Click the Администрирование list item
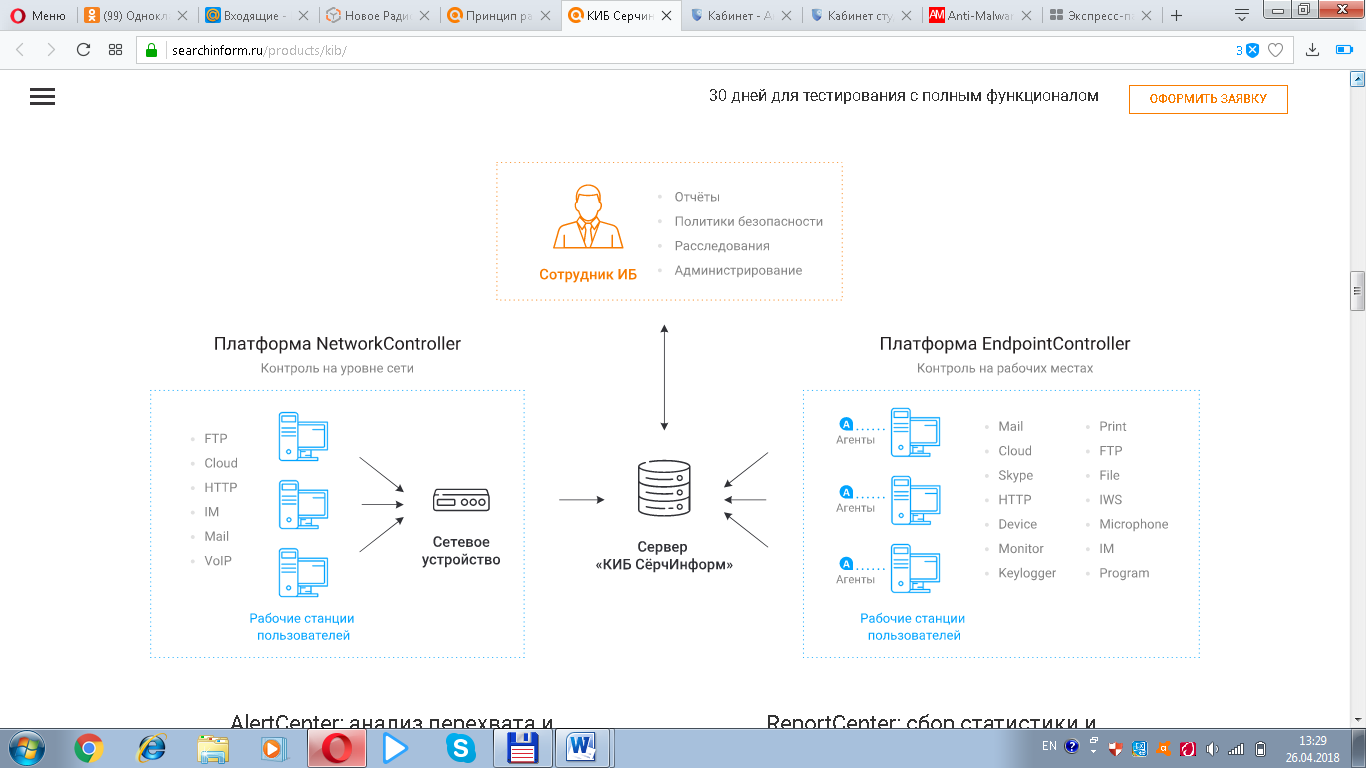 tap(738, 270)
